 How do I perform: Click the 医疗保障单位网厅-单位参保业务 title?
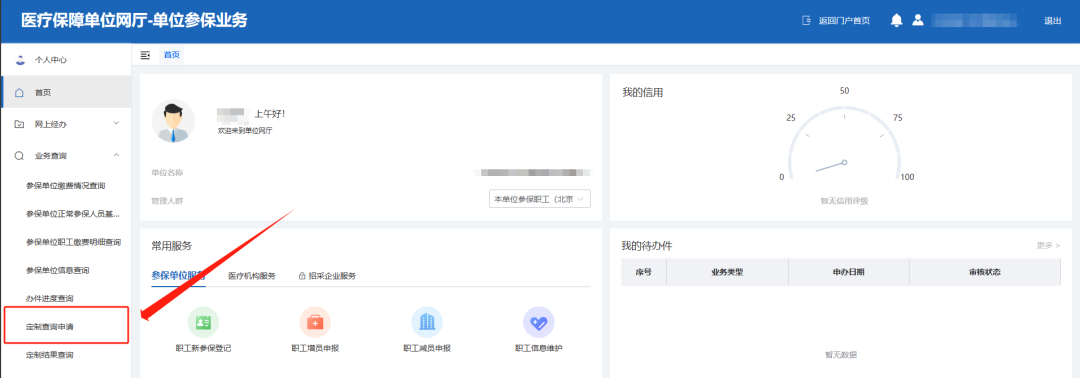tap(134, 21)
